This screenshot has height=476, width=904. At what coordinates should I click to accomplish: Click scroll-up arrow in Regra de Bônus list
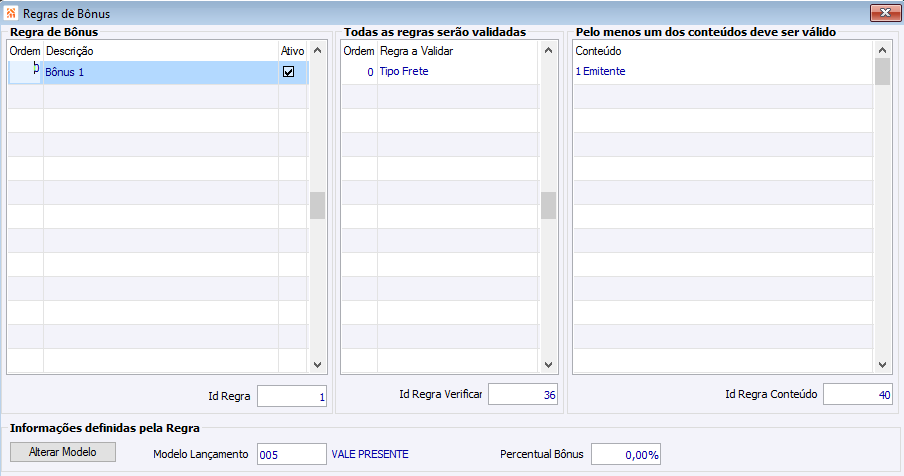(x=318, y=51)
